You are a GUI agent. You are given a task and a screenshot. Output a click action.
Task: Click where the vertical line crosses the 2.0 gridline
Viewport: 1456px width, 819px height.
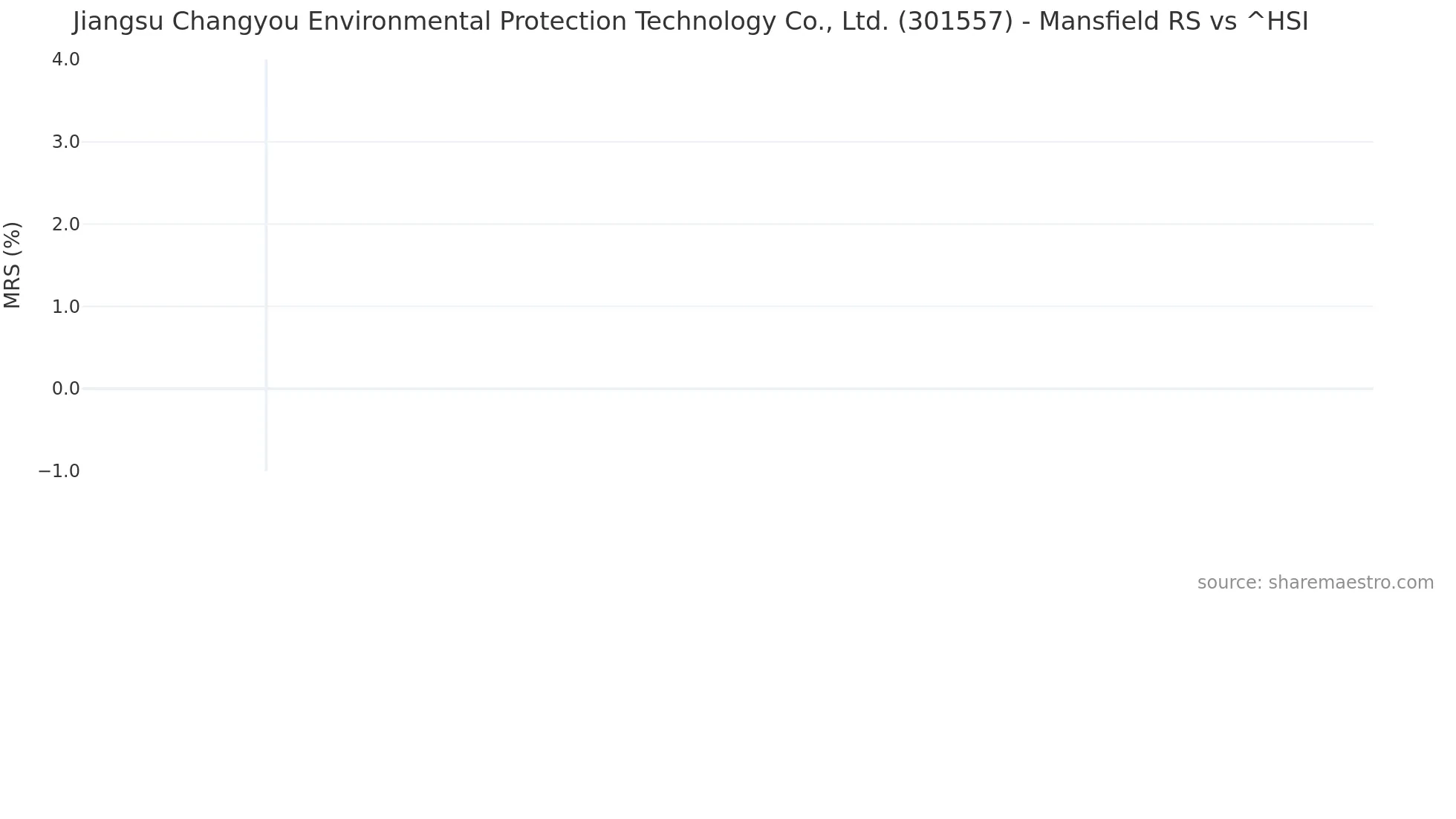266,224
